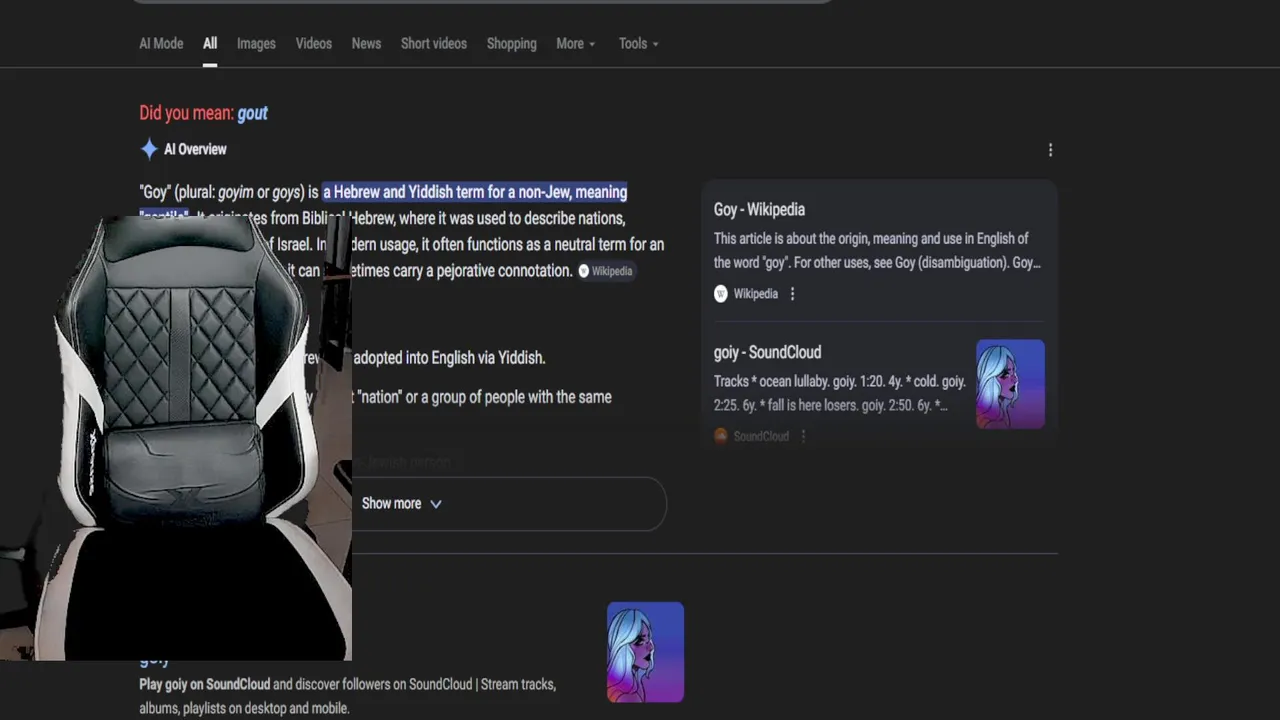Image resolution: width=1280 pixels, height=720 pixels.
Task: Click the goiy SoundCloud card thumbnail
Action: [x=1010, y=384]
